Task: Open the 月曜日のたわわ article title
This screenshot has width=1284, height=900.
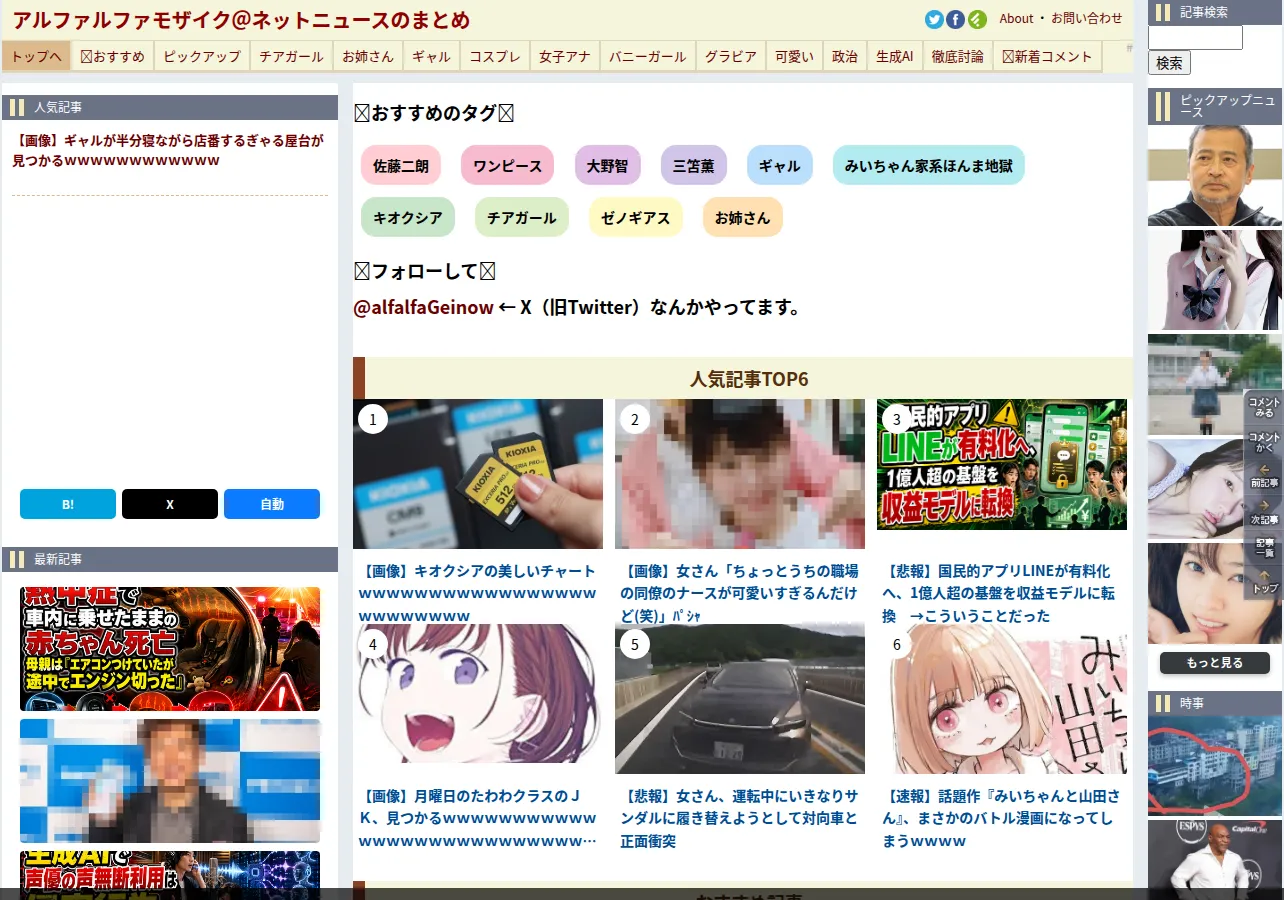Action: (478, 818)
